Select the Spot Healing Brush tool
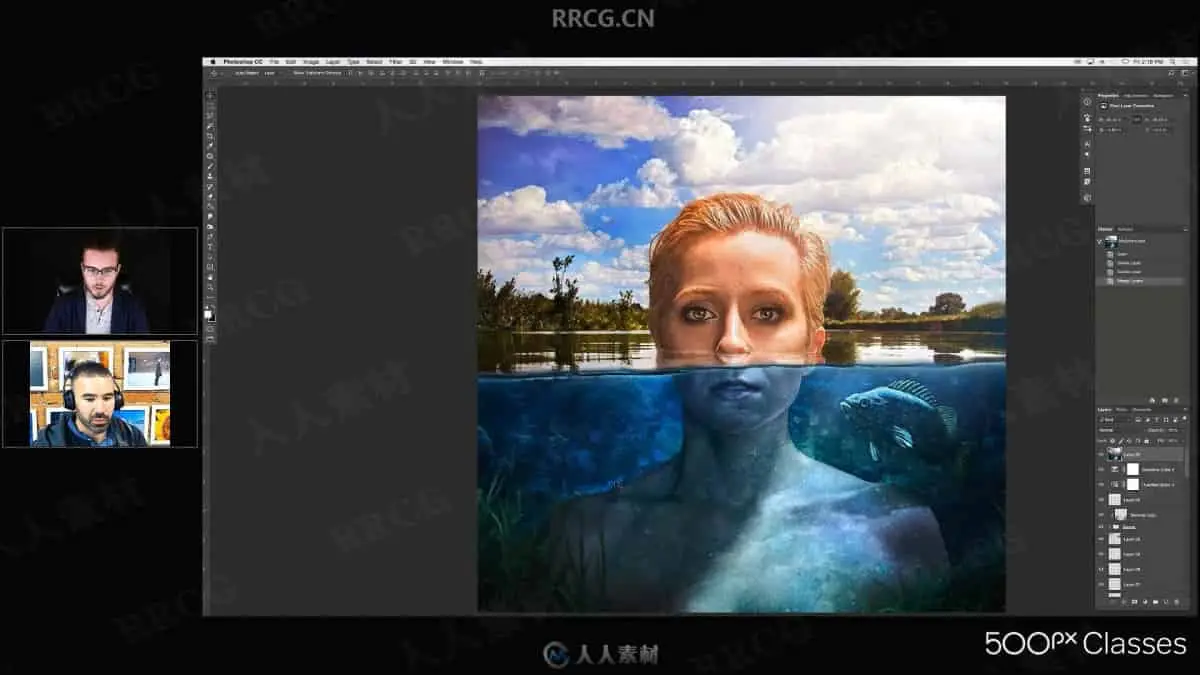The height and width of the screenshot is (675, 1200). (210, 157)
